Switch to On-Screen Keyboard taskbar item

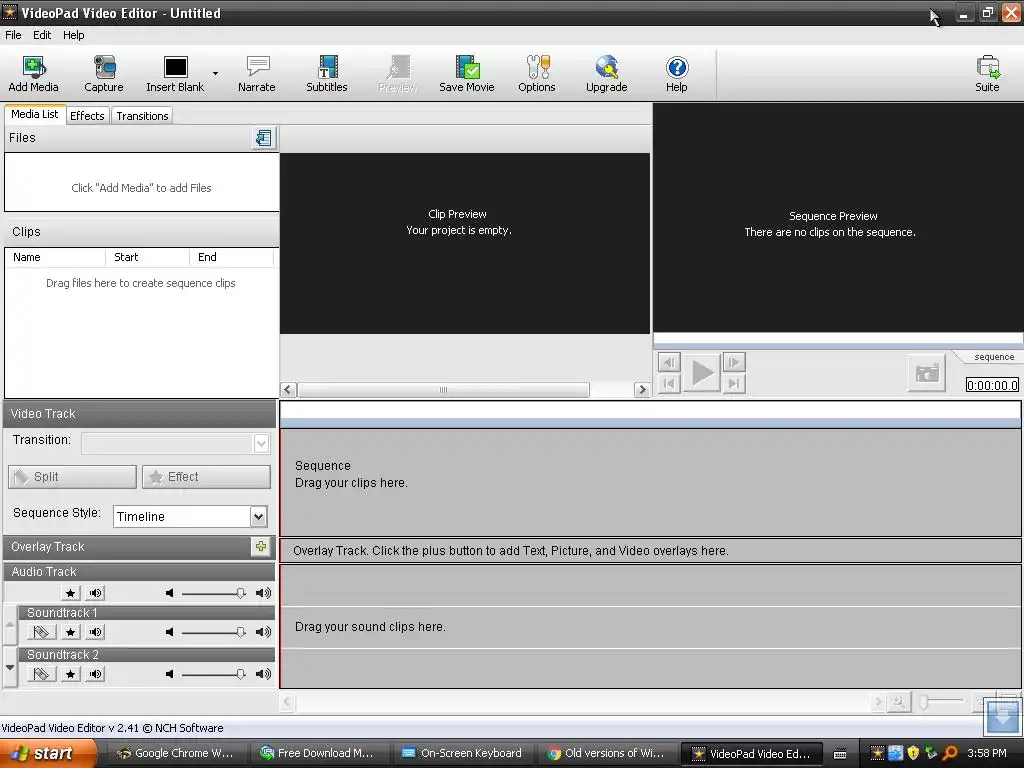[462, 754]
